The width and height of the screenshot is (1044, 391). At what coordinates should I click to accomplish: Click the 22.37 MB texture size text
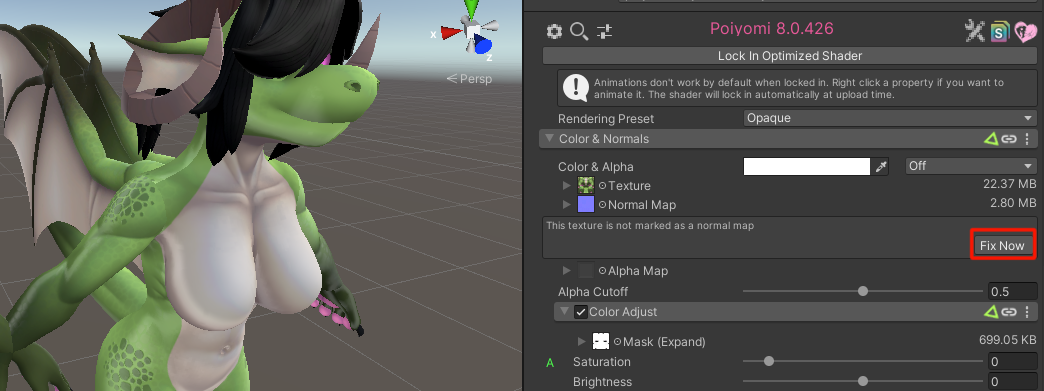click(x=1009, y=184)
